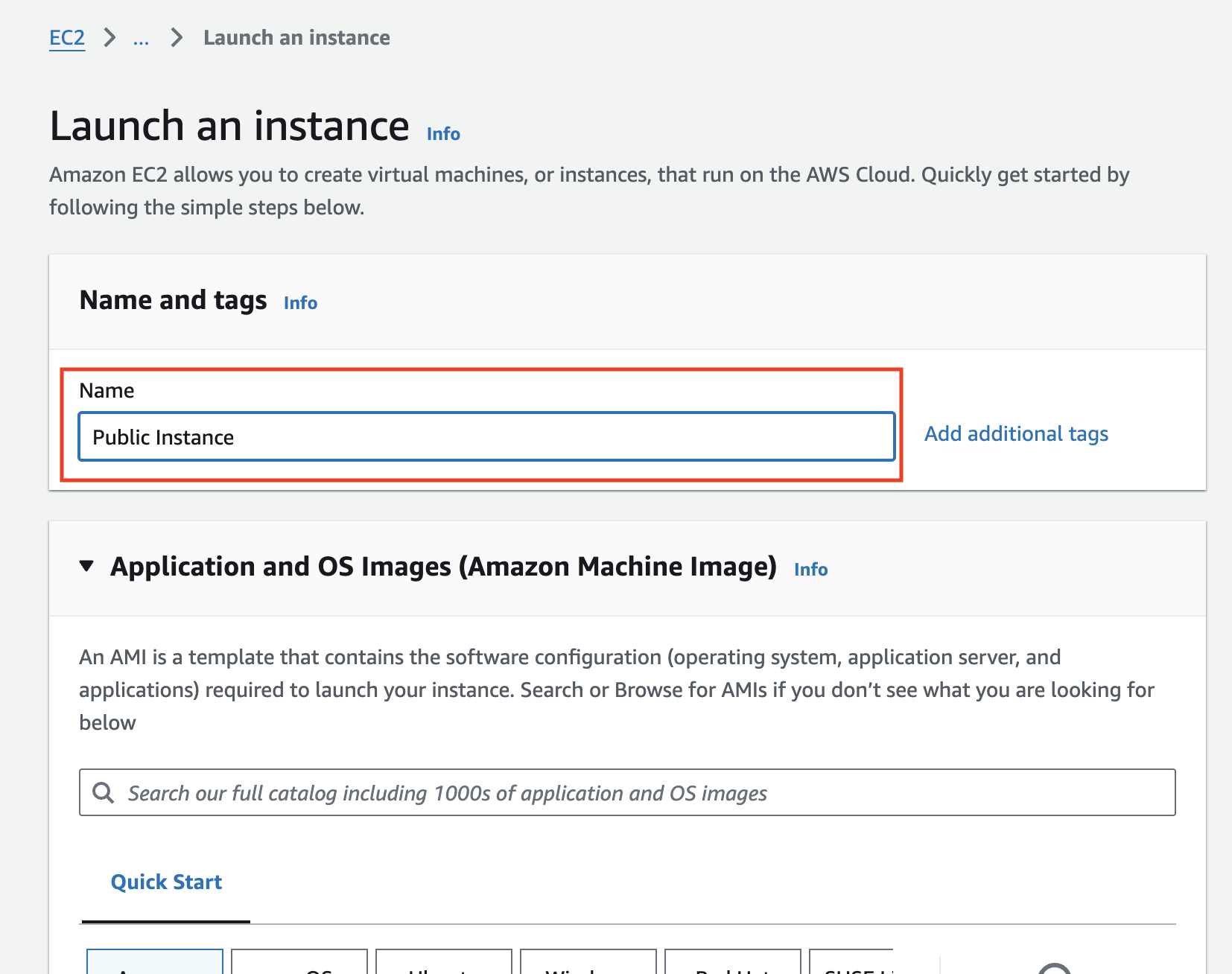The image size is (1232, 974).
Task: Click the Launch an instance breadcrumb
Action: 296,38
